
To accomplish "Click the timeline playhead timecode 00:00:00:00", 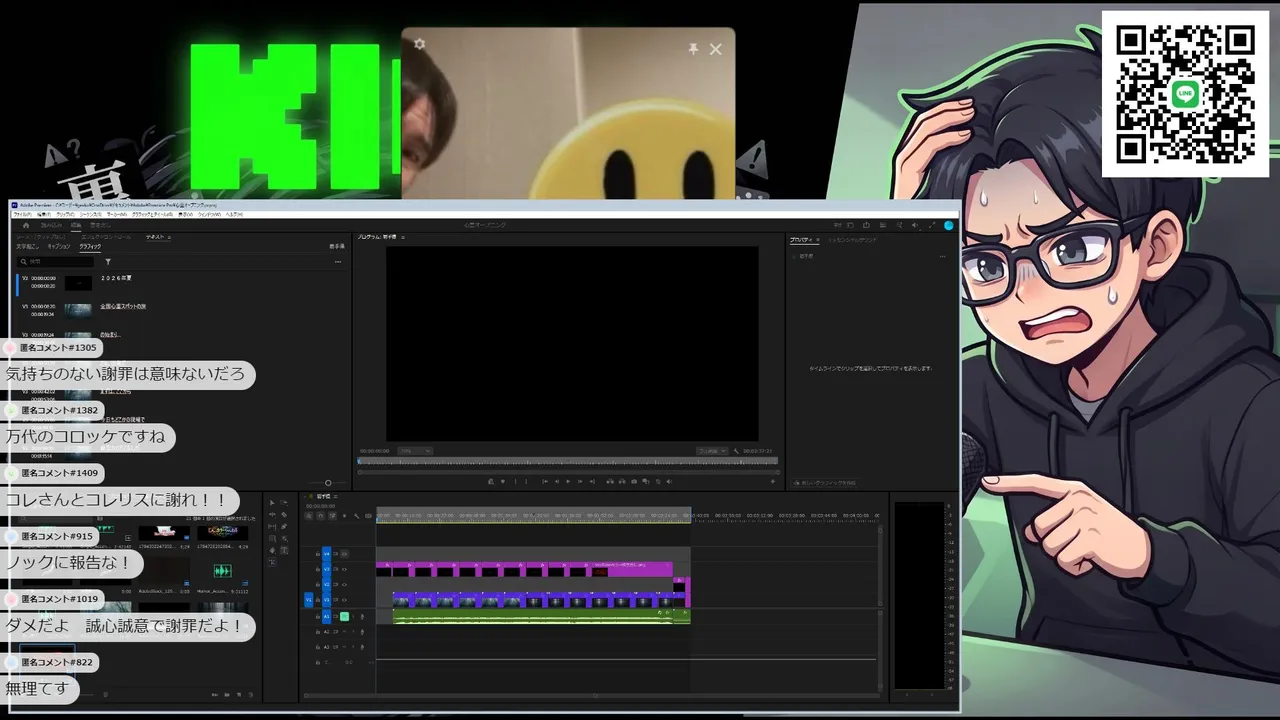I will point(321,506).
